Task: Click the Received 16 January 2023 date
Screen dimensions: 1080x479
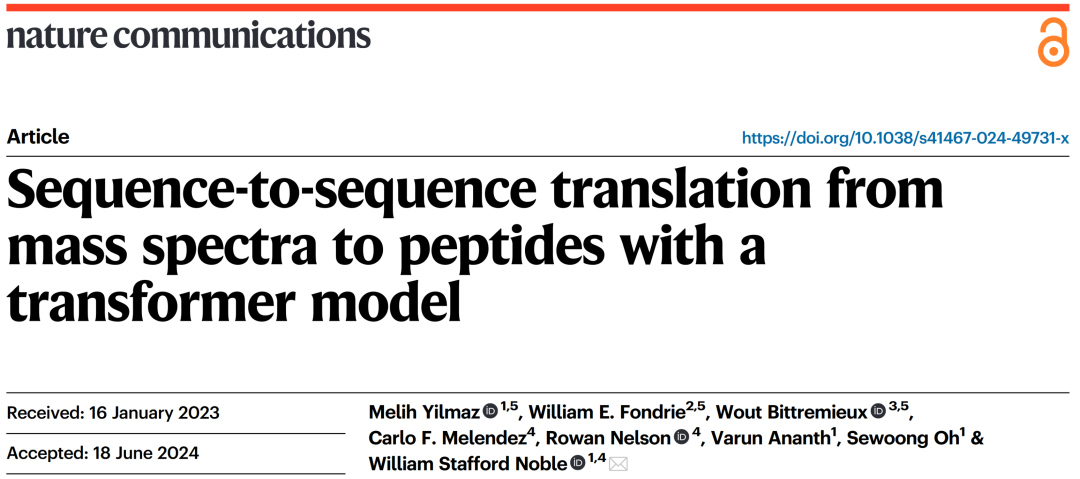Action: (113, 414)
